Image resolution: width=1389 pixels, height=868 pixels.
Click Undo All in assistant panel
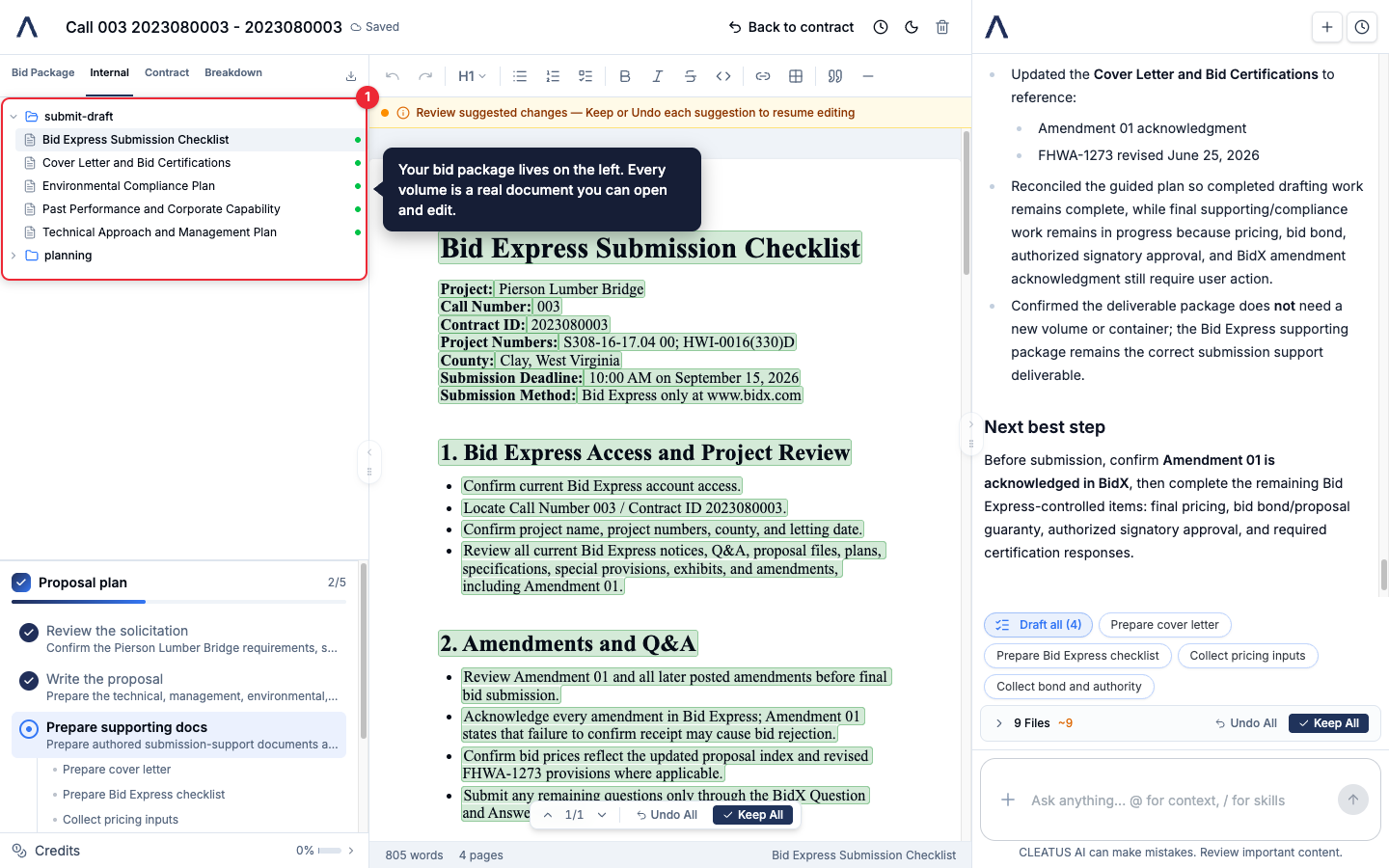(x=1246, y=723)
